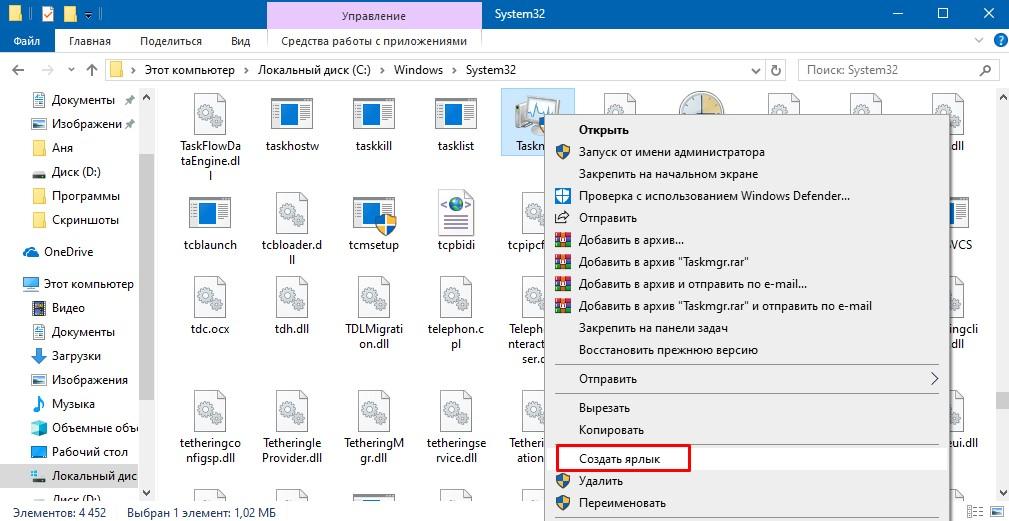Select the tdc.ocx file icon
This screenshot has width=1009, height=521.
[210, 298]
